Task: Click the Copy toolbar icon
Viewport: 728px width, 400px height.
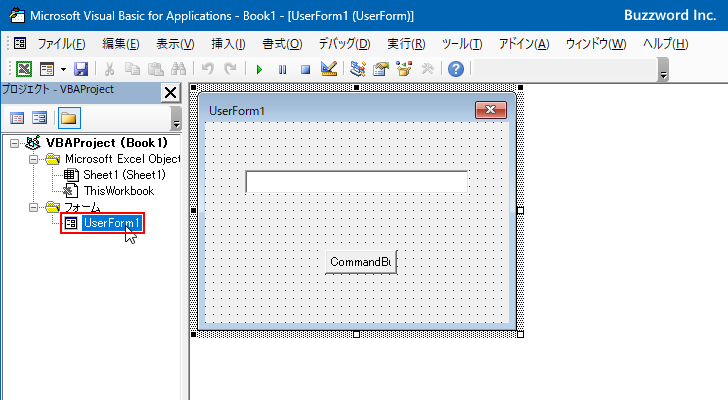Action: click(x=132, y=69)
